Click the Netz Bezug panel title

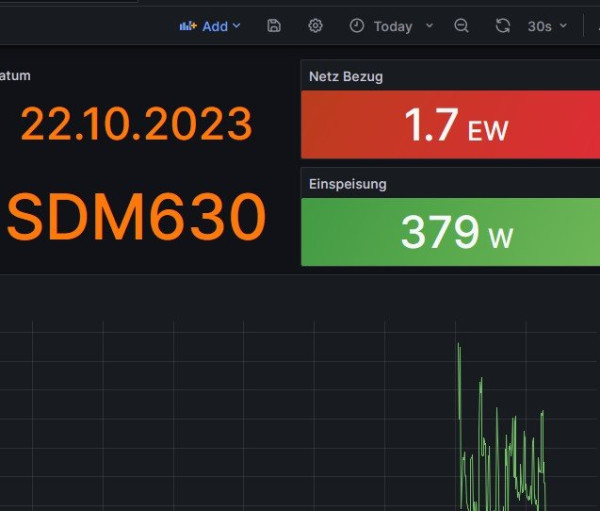pyautogui.click(x=346, y=76)
